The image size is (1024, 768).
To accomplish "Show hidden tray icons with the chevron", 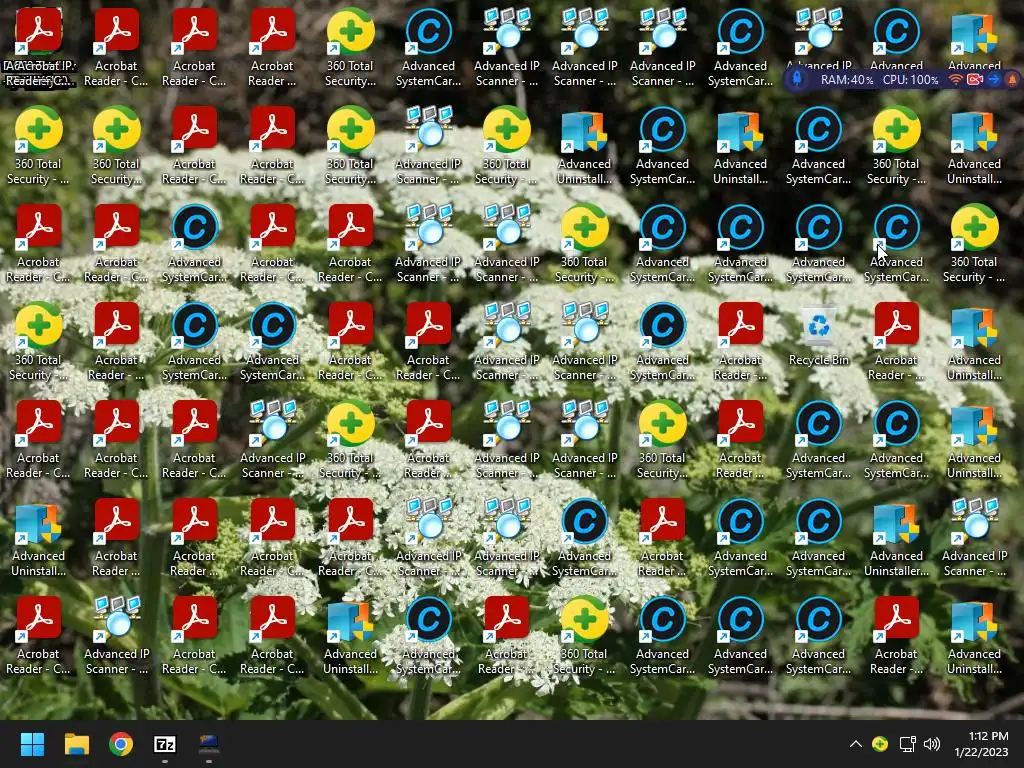I will [x=856, y=744].
